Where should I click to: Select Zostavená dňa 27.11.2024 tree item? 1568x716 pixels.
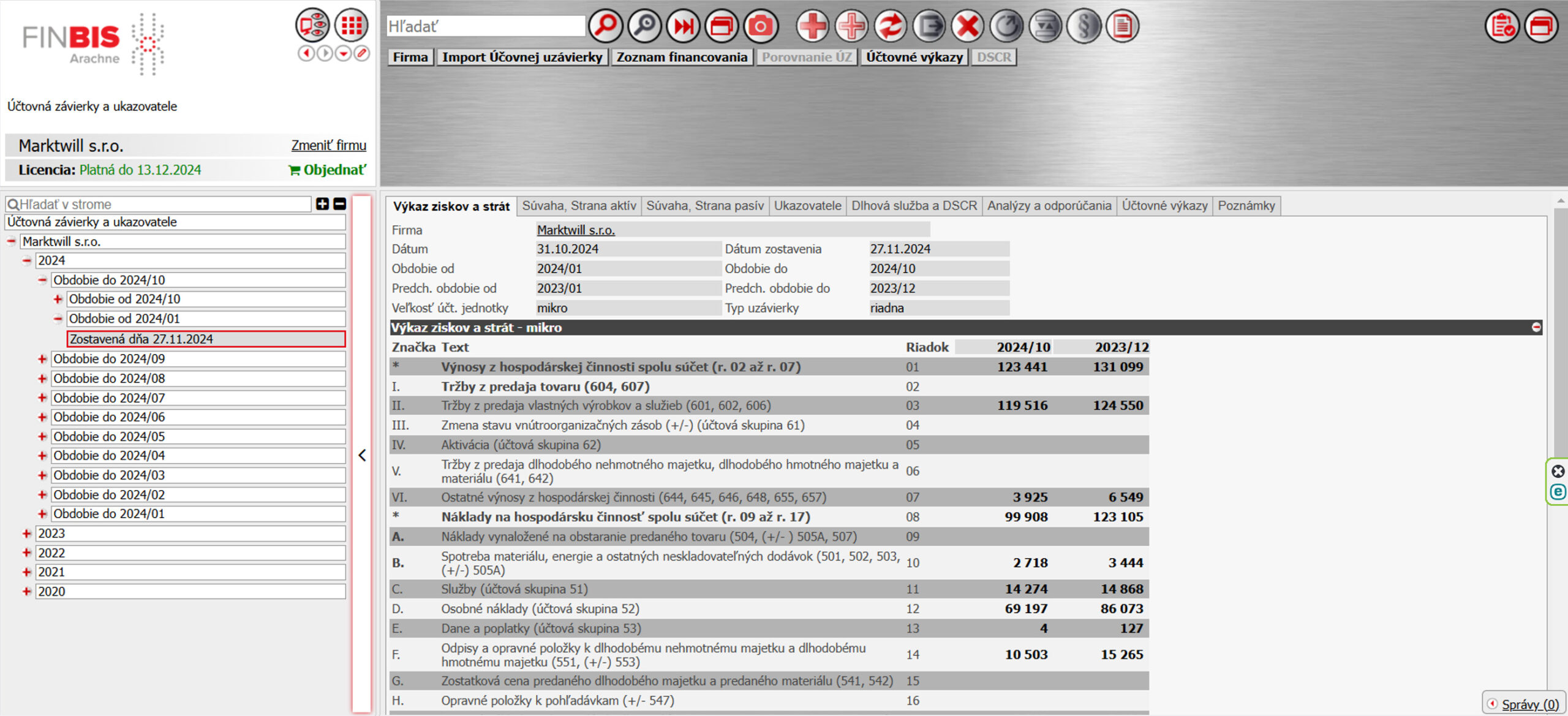(x=206, y=339)
